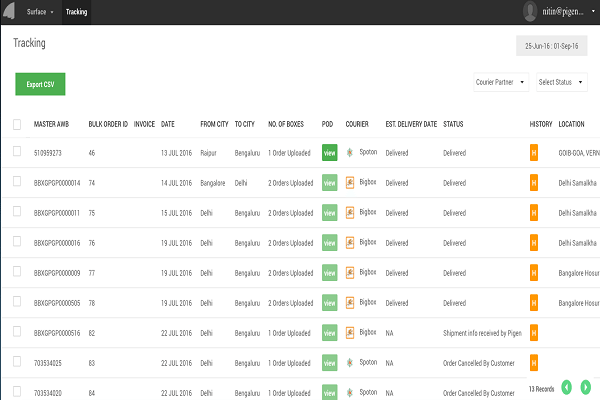Open history for BBXGPGP0000516 shipment
This screenshot has width=600, height=400.
(x=534, y=331)
